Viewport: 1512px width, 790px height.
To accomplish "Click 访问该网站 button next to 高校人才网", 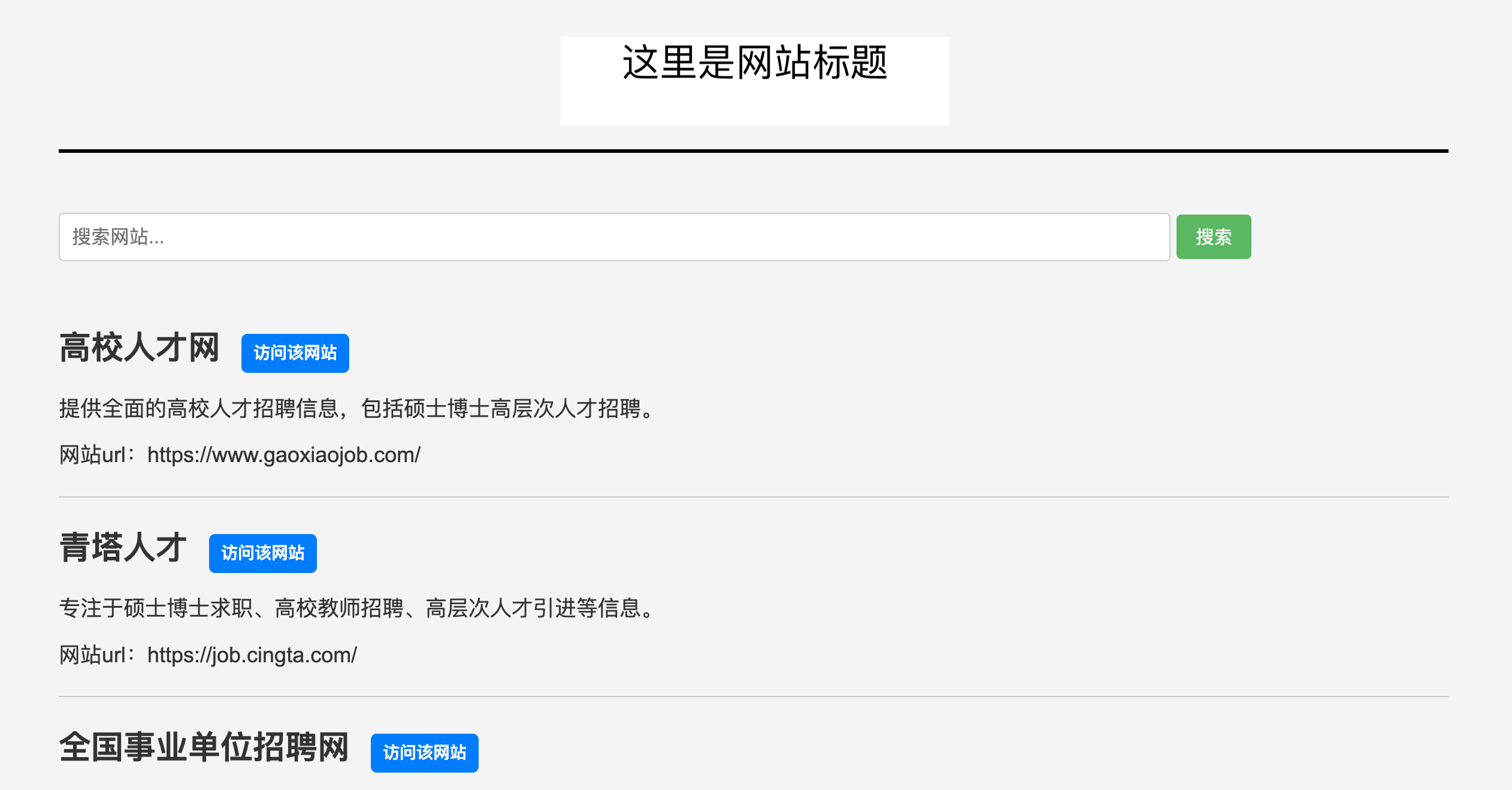I will [295, 353].
